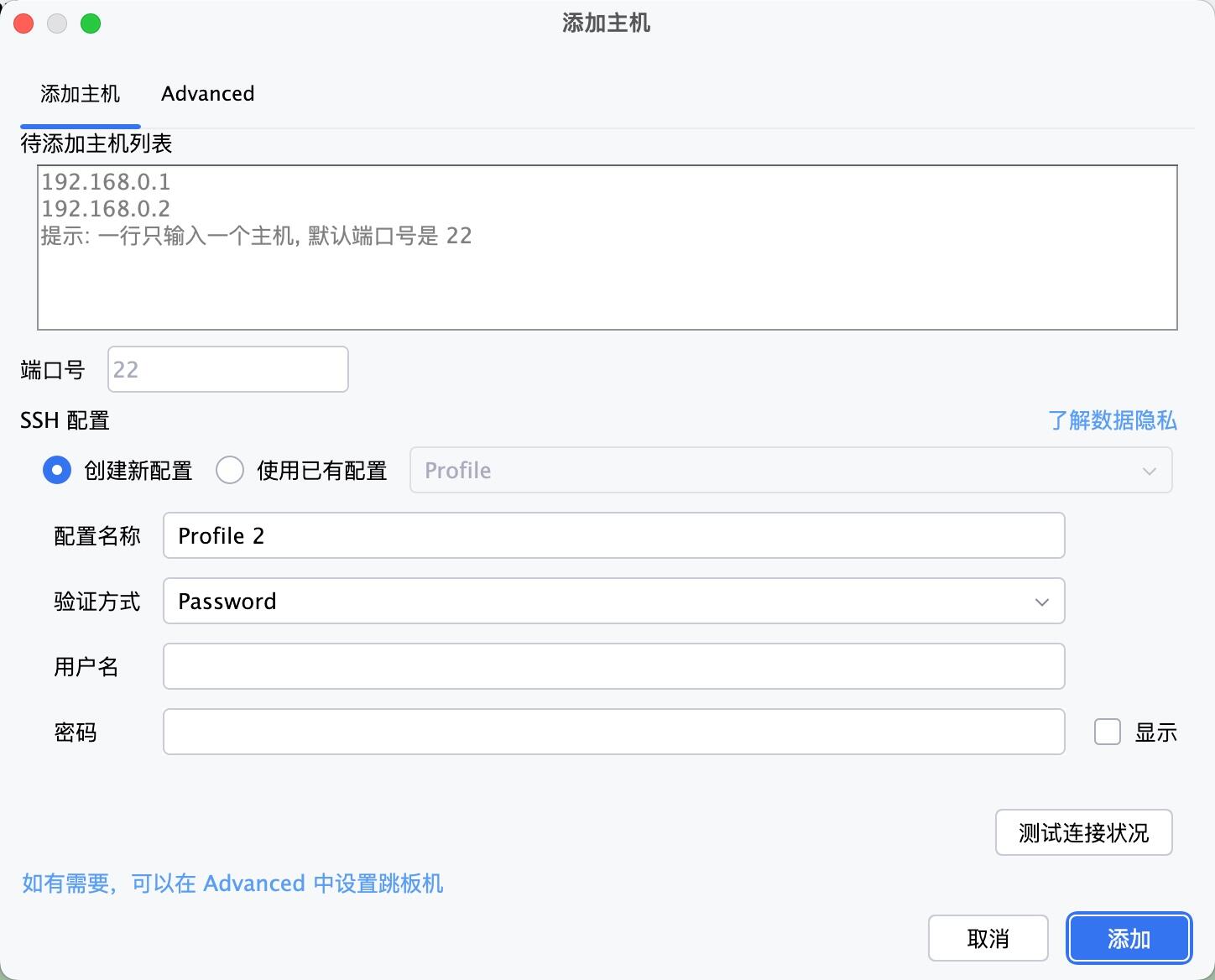Click the 用户名 username field
Viewport: 1215px width, 980px height.
pyautogui.click(x=613, y=666)
